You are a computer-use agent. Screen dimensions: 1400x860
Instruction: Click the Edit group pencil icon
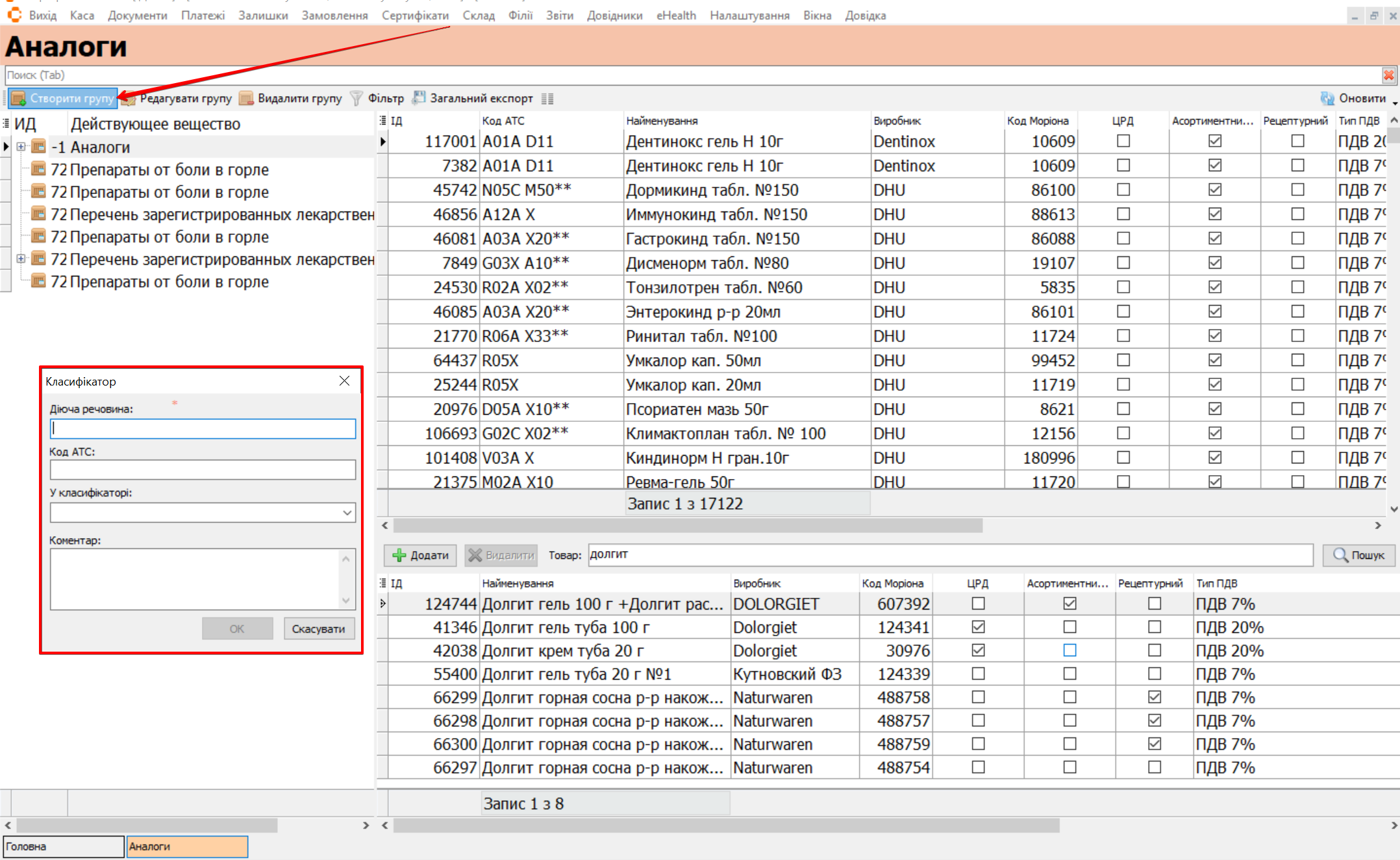coord(129,99)
